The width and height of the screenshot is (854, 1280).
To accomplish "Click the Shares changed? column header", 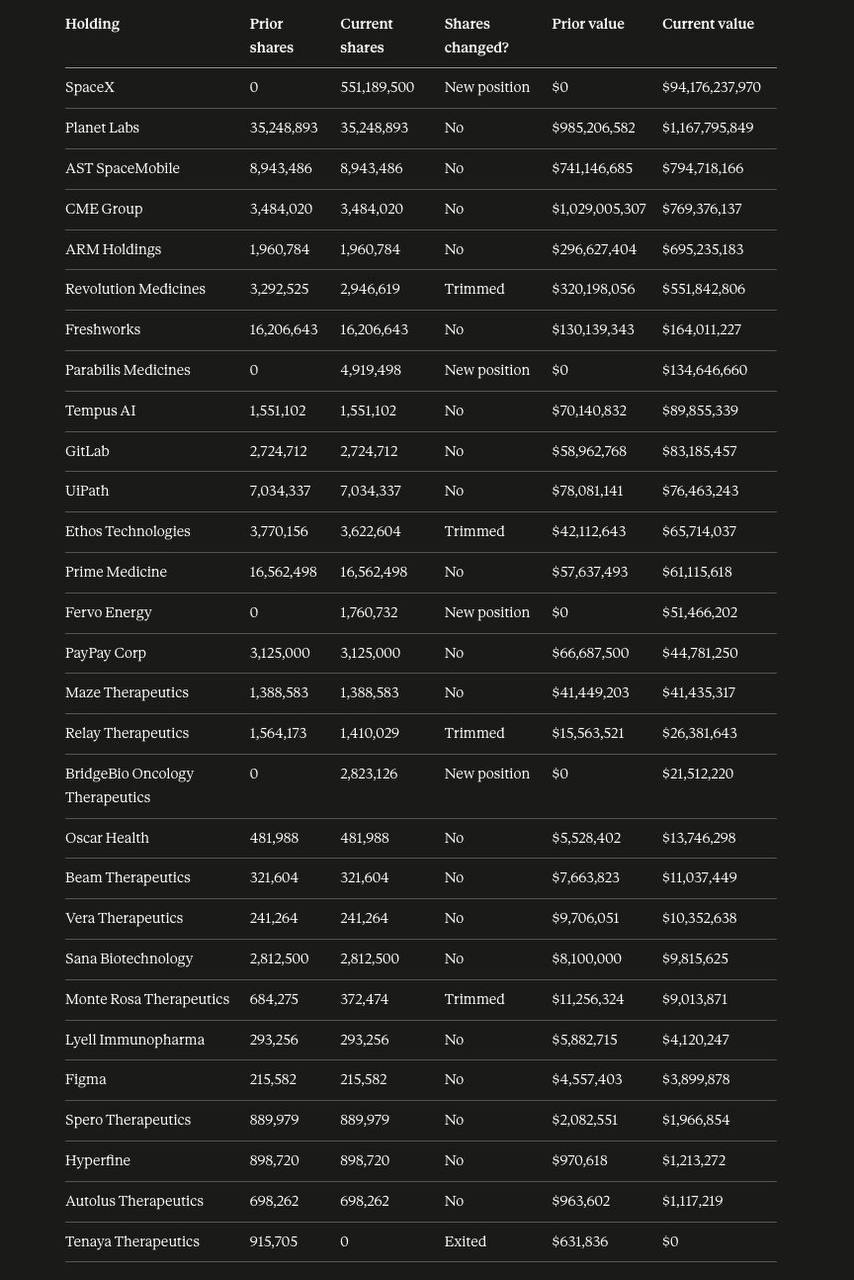I will click(477, 36).
